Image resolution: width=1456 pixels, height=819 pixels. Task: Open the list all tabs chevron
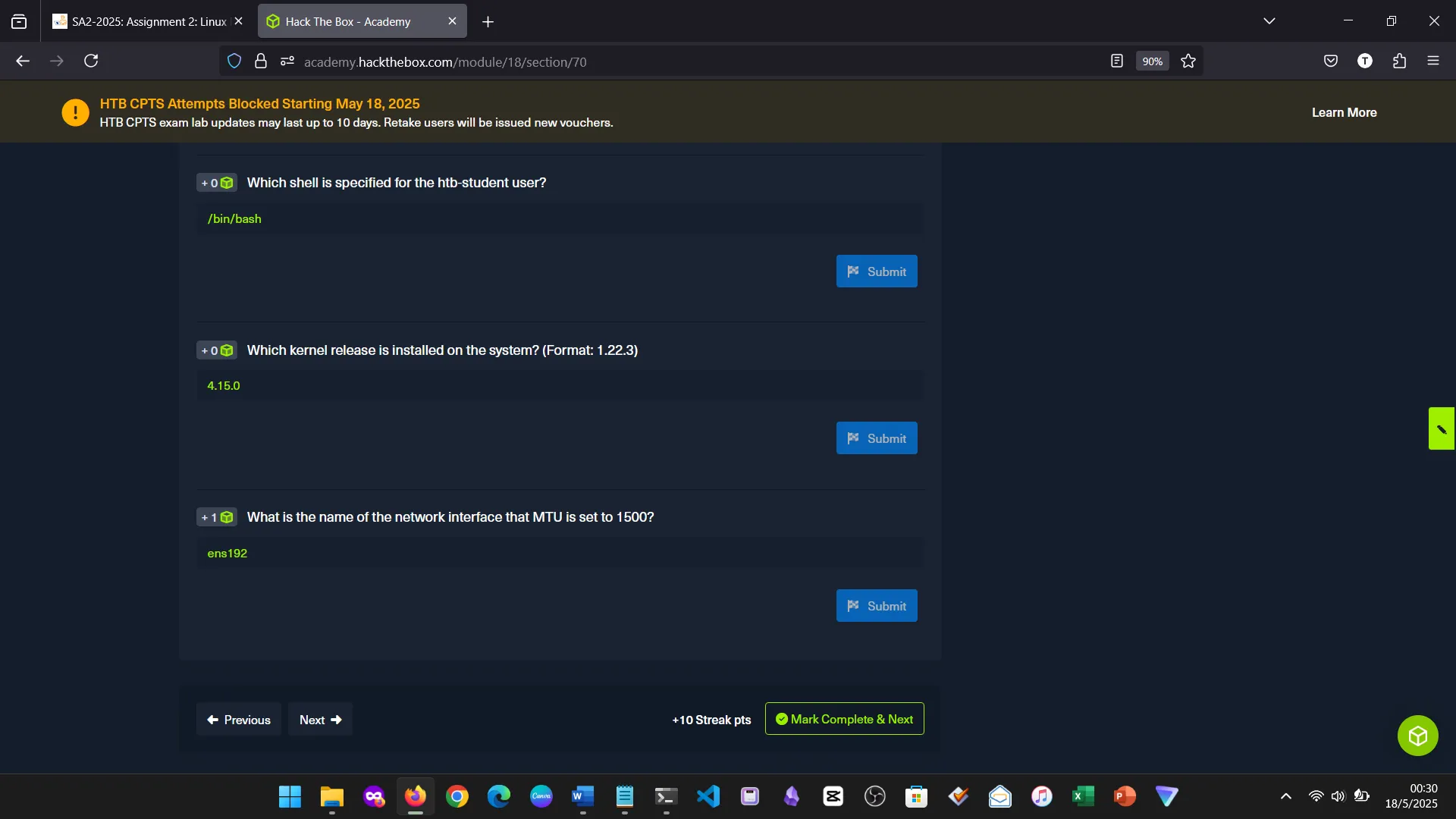(1269, 20)
